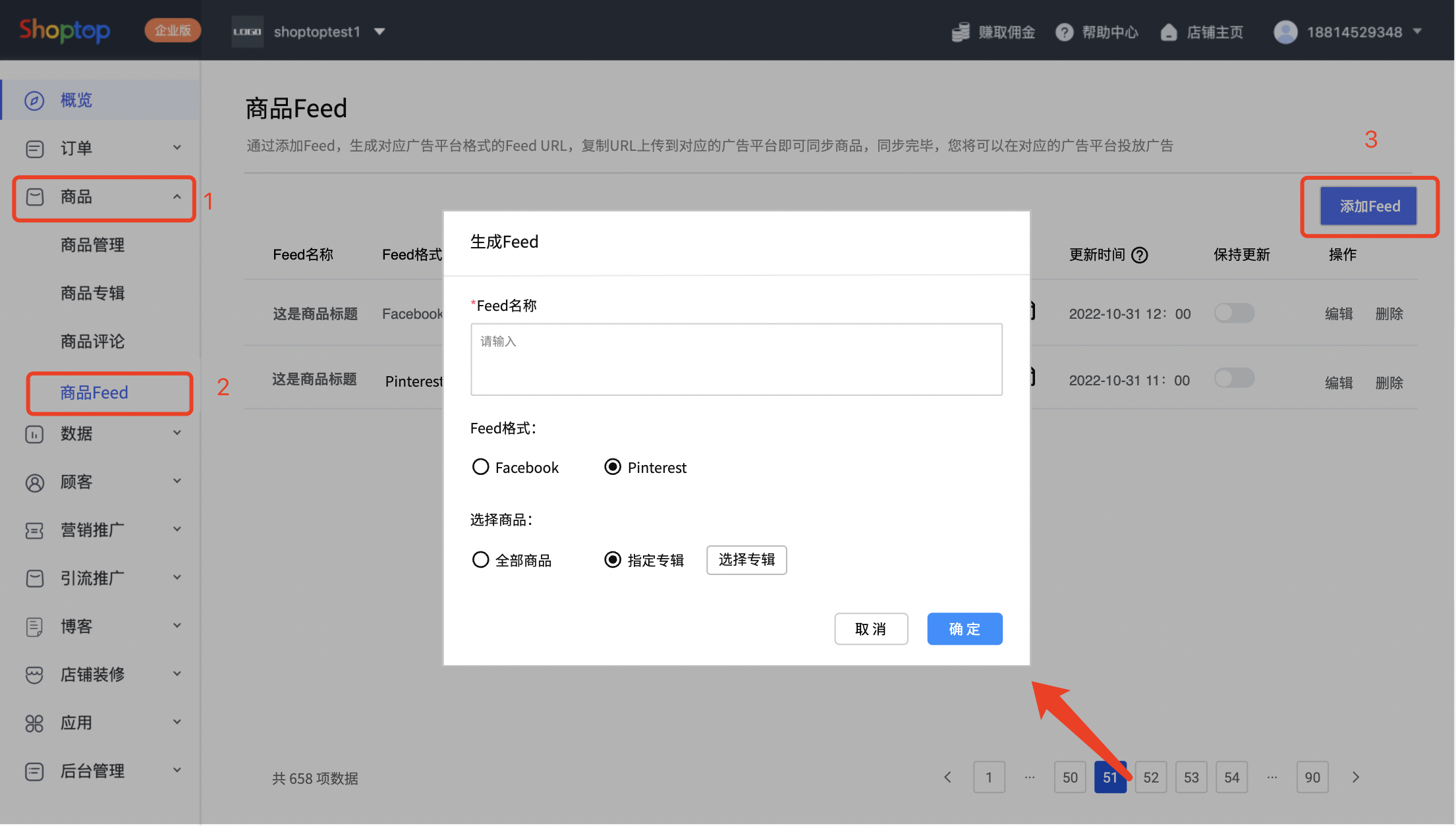Click the 确定 button in dialog

(965, 629)
